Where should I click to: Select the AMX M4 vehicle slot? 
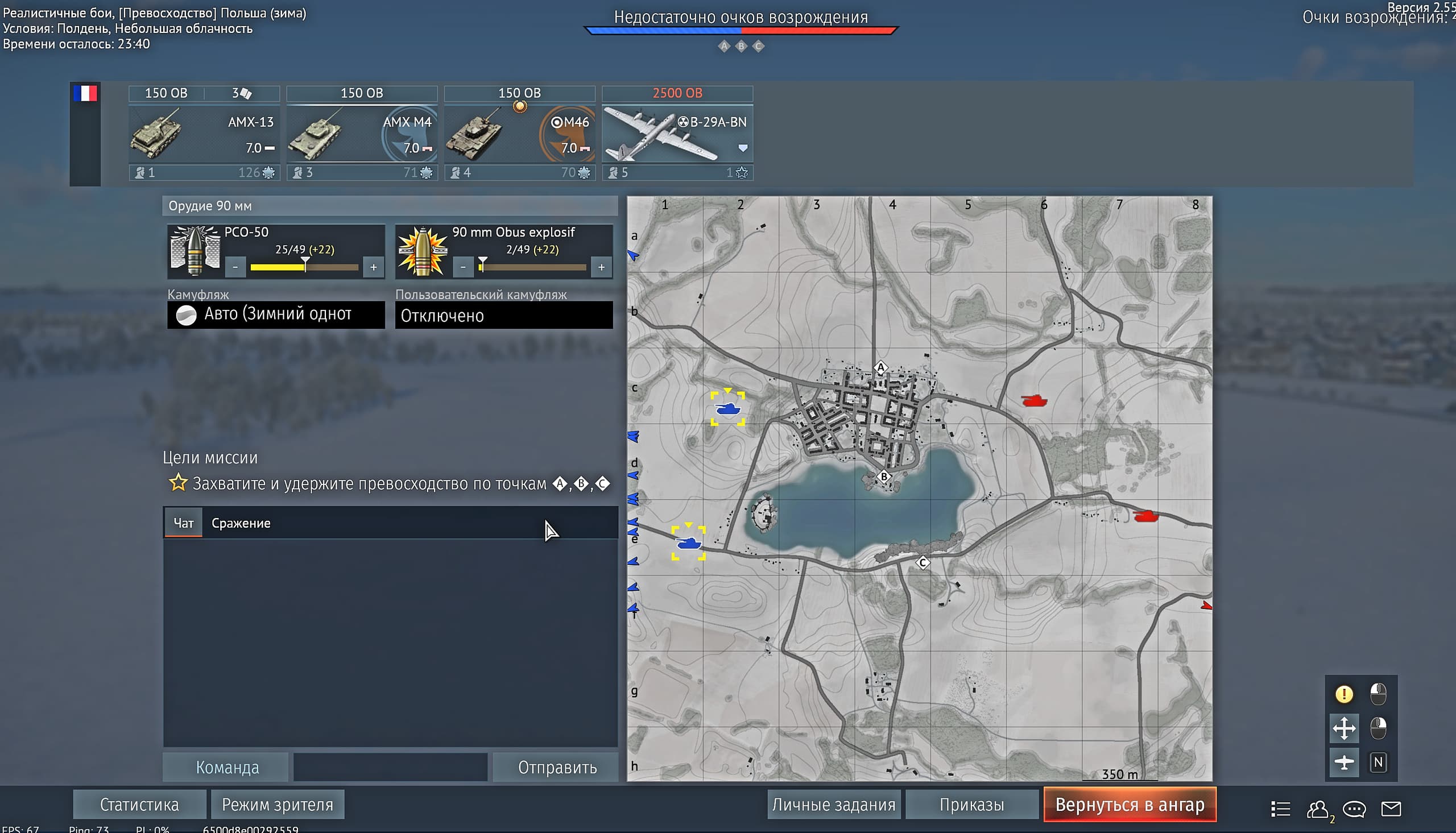pos(362,134)
